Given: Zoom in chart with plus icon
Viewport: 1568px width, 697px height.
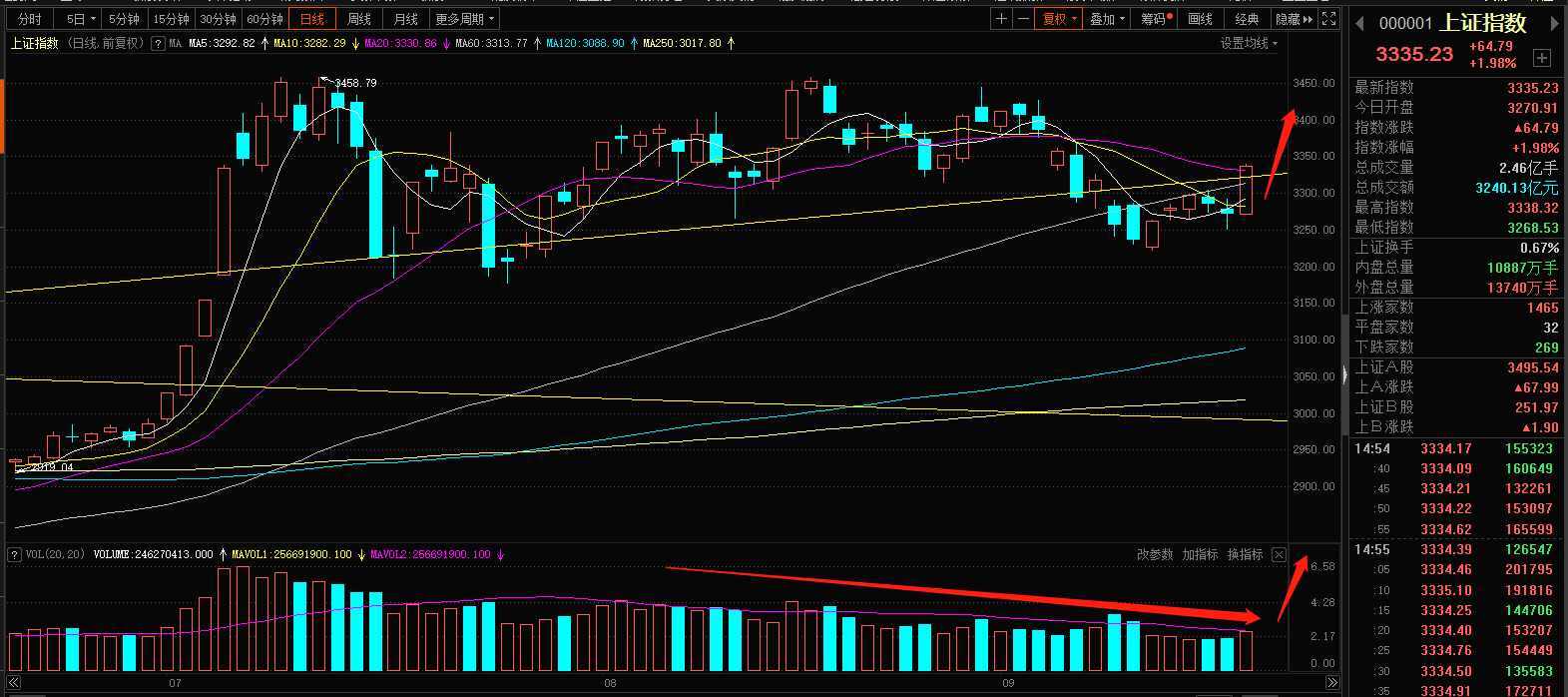Looking at the screenshot, I should (1002, 19).
